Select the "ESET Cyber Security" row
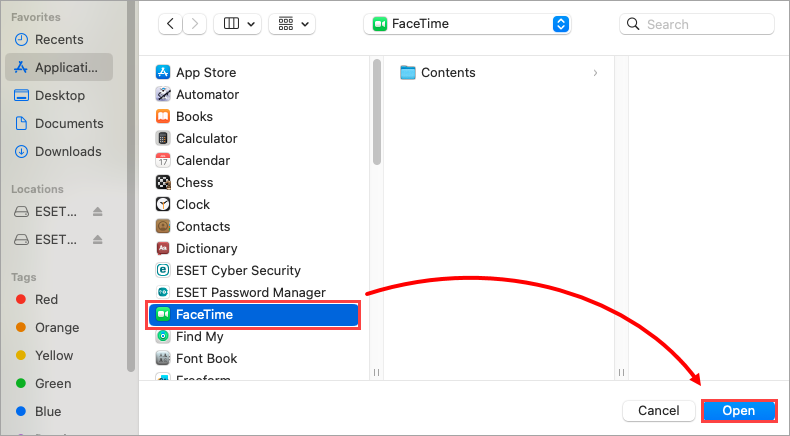The width and height of the screenshot is (790, 436). click(x=253, y=270)
